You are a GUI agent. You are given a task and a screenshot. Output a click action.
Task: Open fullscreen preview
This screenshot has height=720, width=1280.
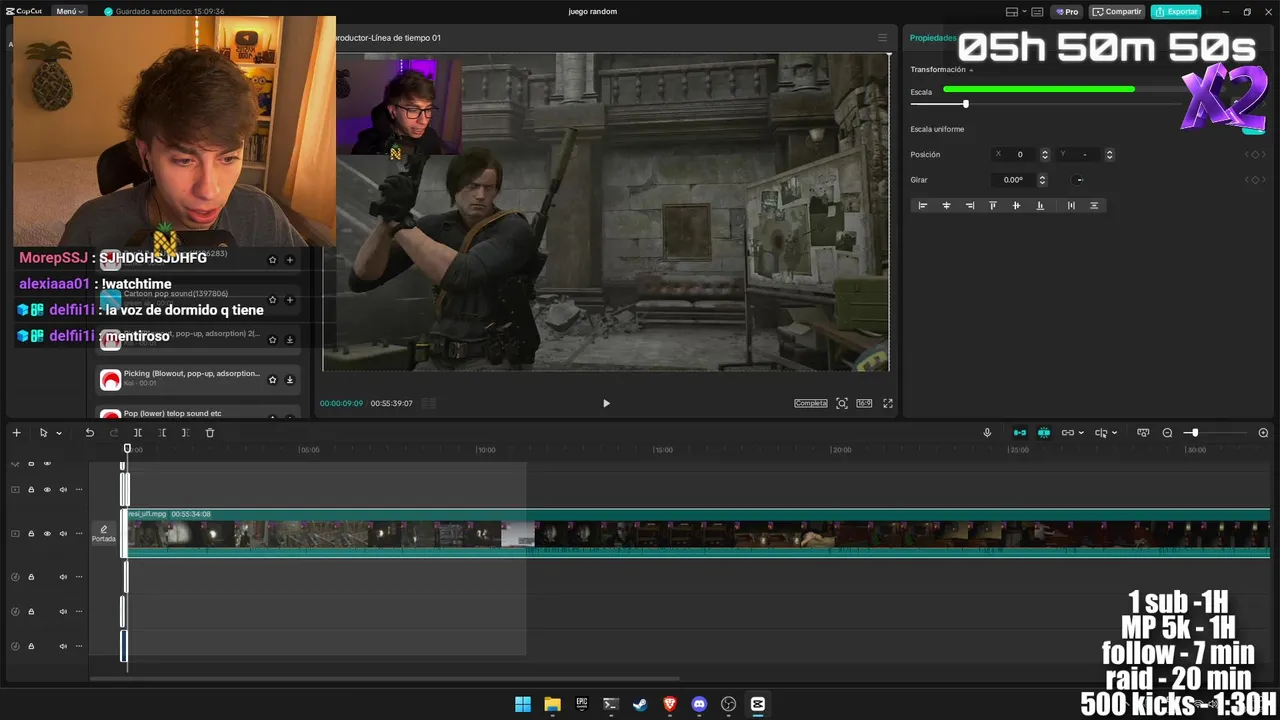pos(887,403)
